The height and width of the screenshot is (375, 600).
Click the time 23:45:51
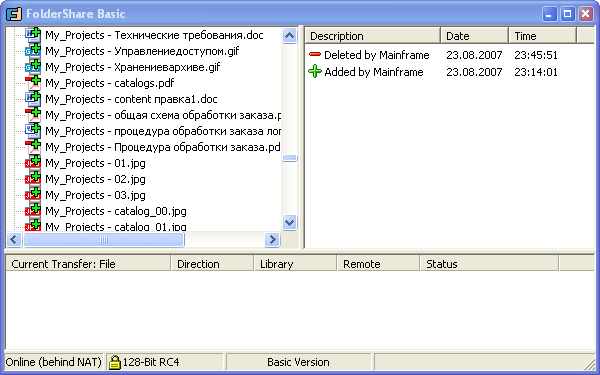coord(536,55)
